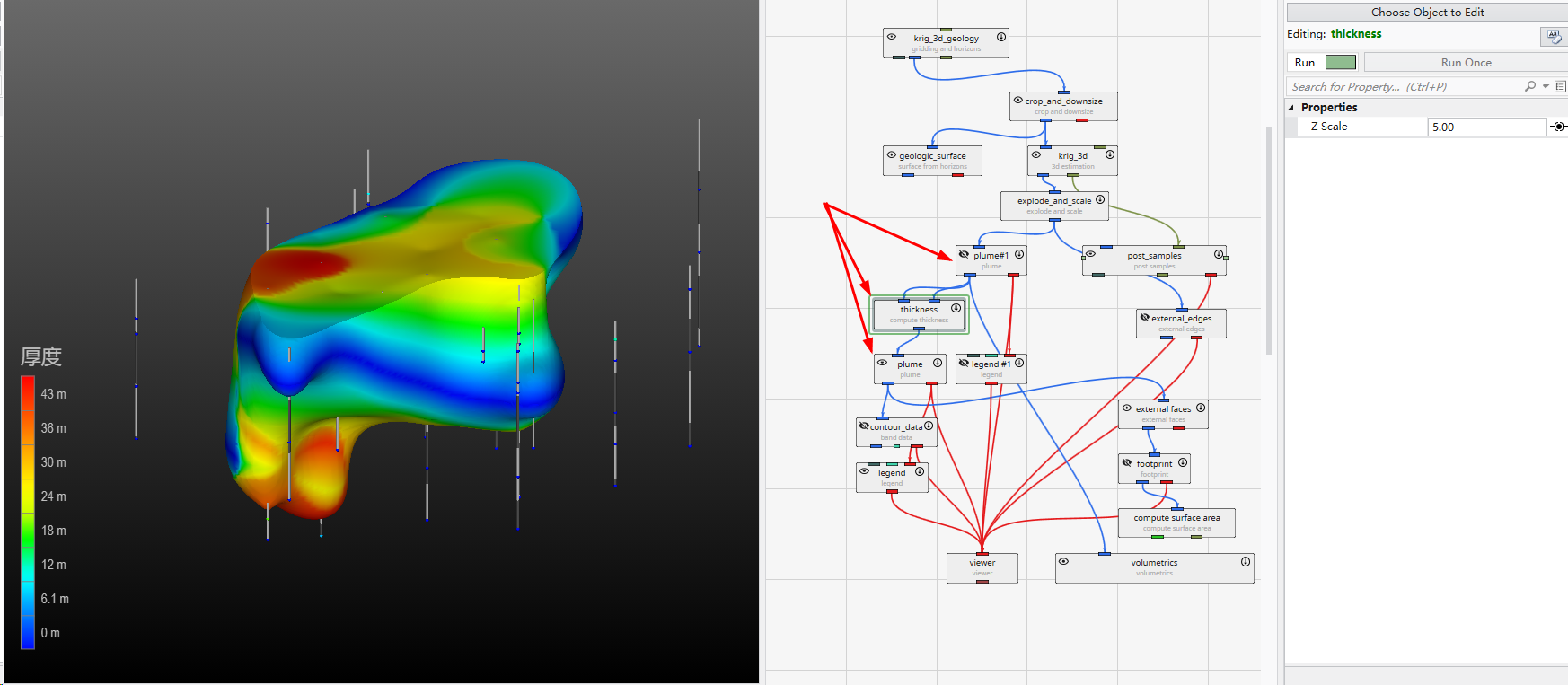Screen dimensions: 1568x685
Task: Click the status icon on post_samples module
Action: [x=1218, y=255]
